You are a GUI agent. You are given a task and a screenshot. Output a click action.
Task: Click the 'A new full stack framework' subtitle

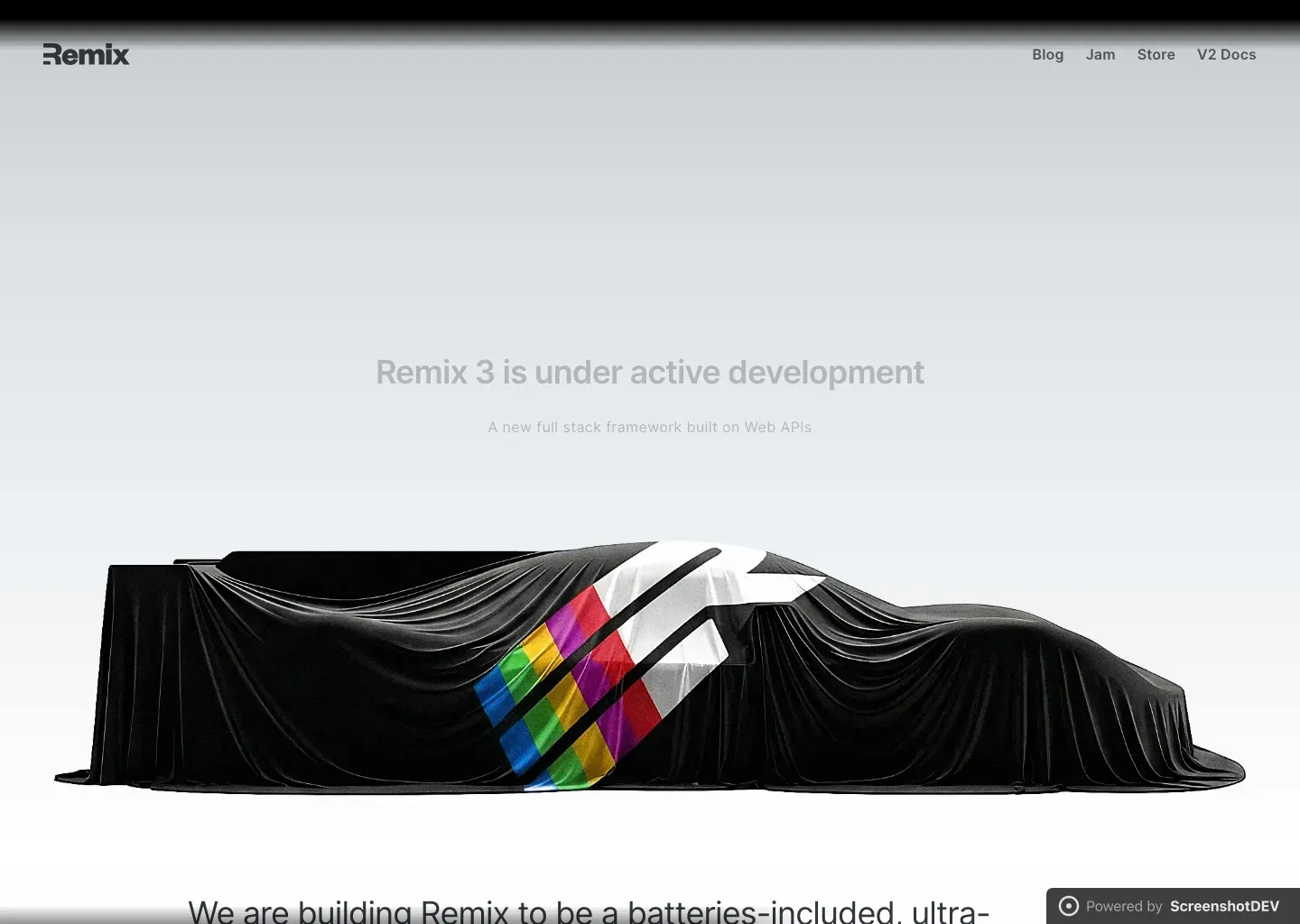[x=650, y=427]
